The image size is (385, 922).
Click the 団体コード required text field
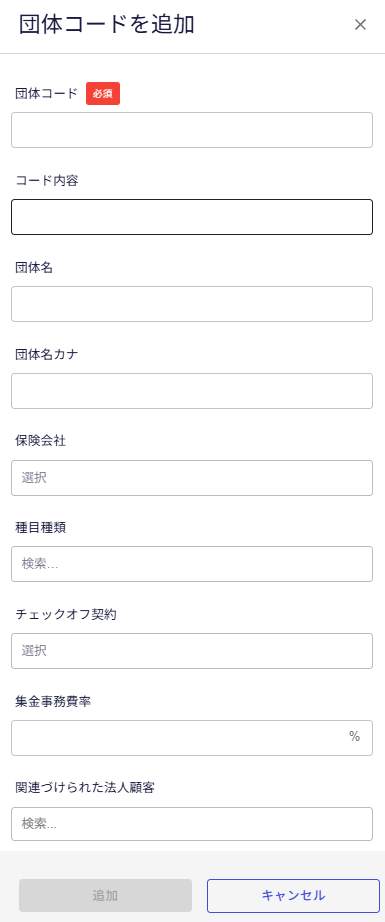coord(192,130)
